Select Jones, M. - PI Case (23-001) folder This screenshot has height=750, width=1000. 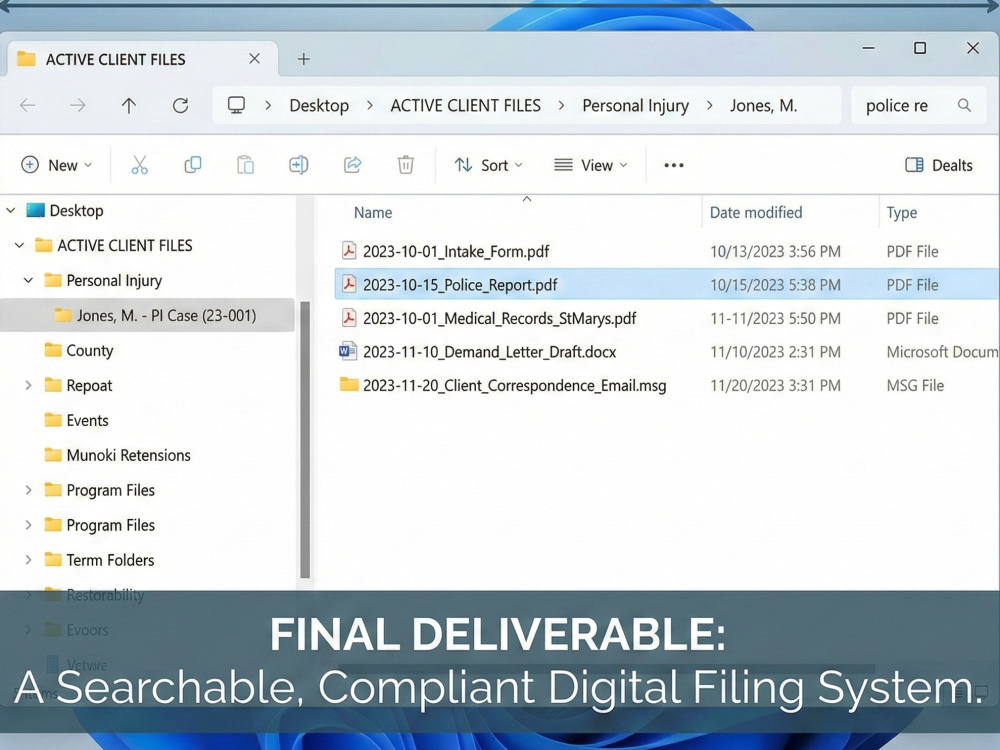point(148,315)
